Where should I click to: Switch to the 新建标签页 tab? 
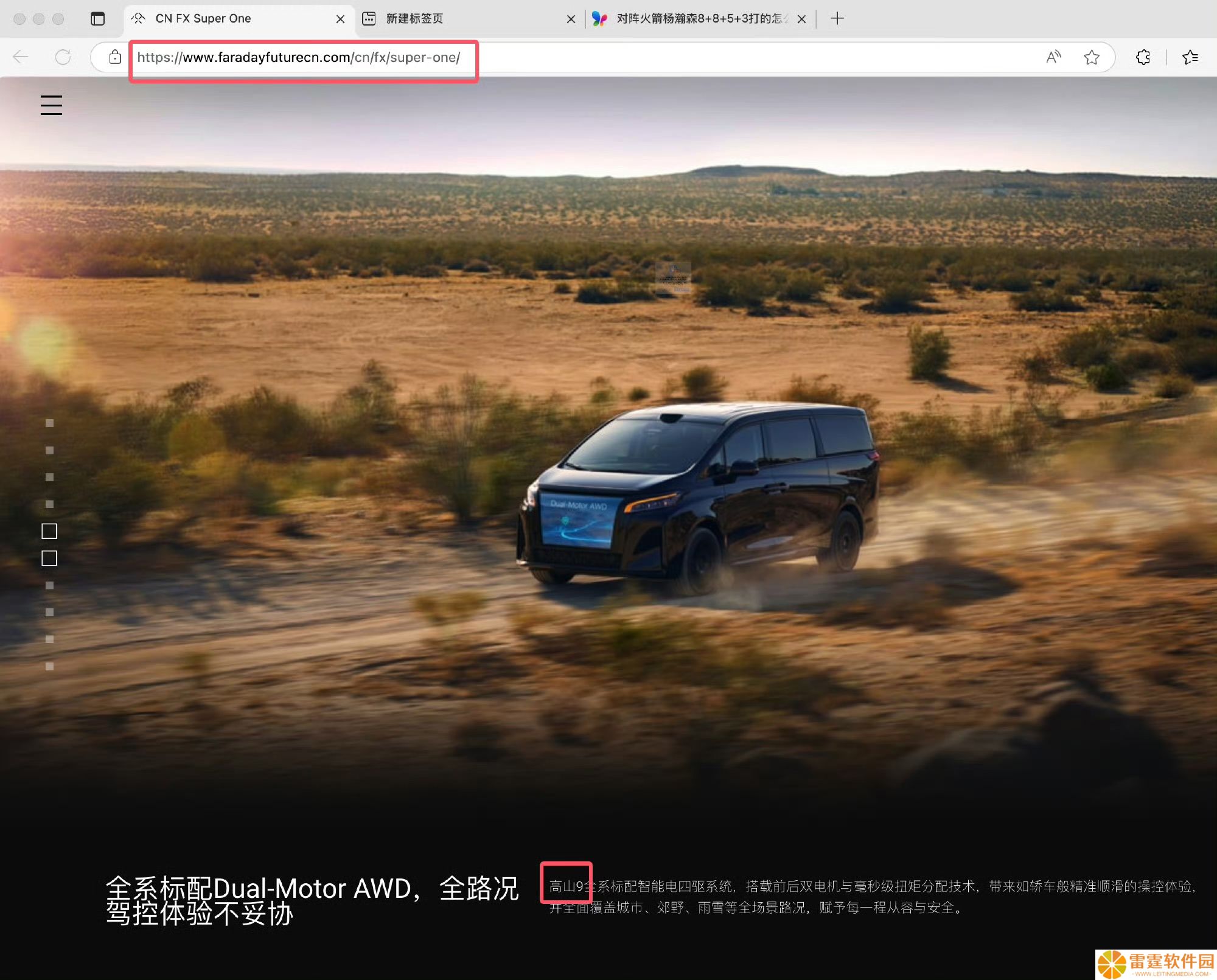469,19
